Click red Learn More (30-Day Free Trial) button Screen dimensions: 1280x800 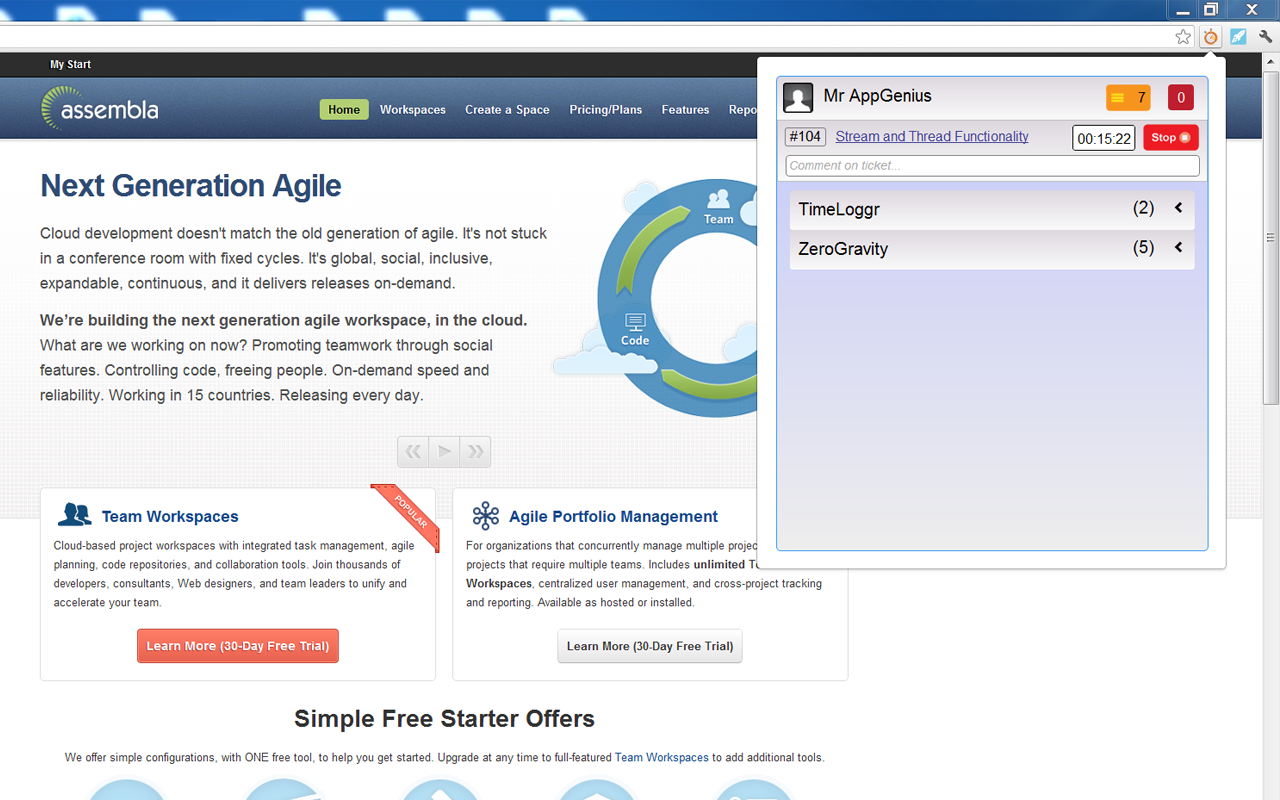coord(238,646)
